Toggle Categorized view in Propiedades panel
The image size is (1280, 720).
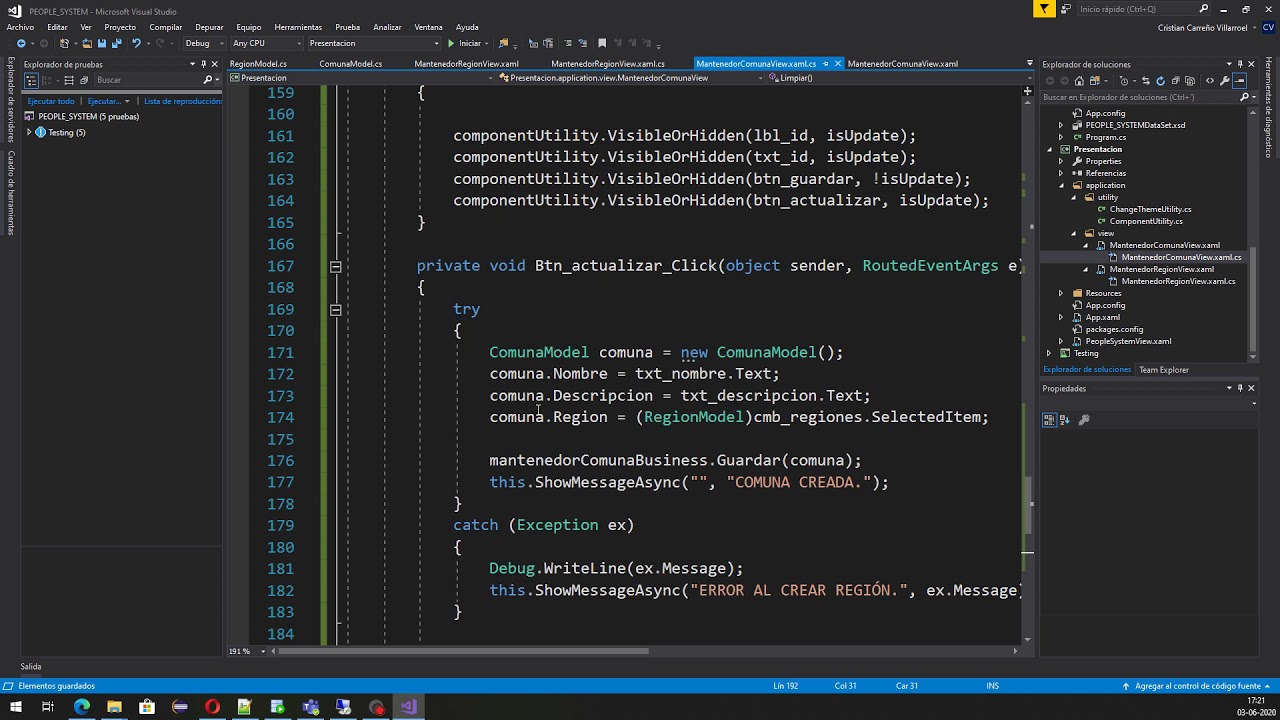point(1049,420)
